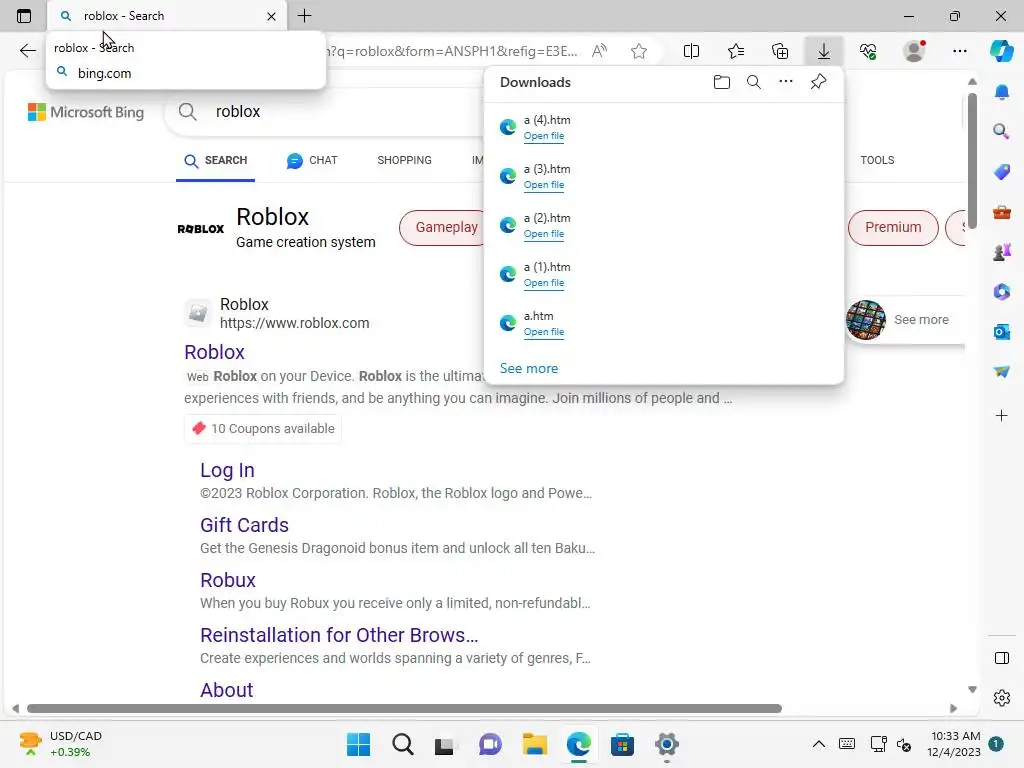Customize sidebar with plus icon
1024x768 pixels.
(x=1002, y=415)
